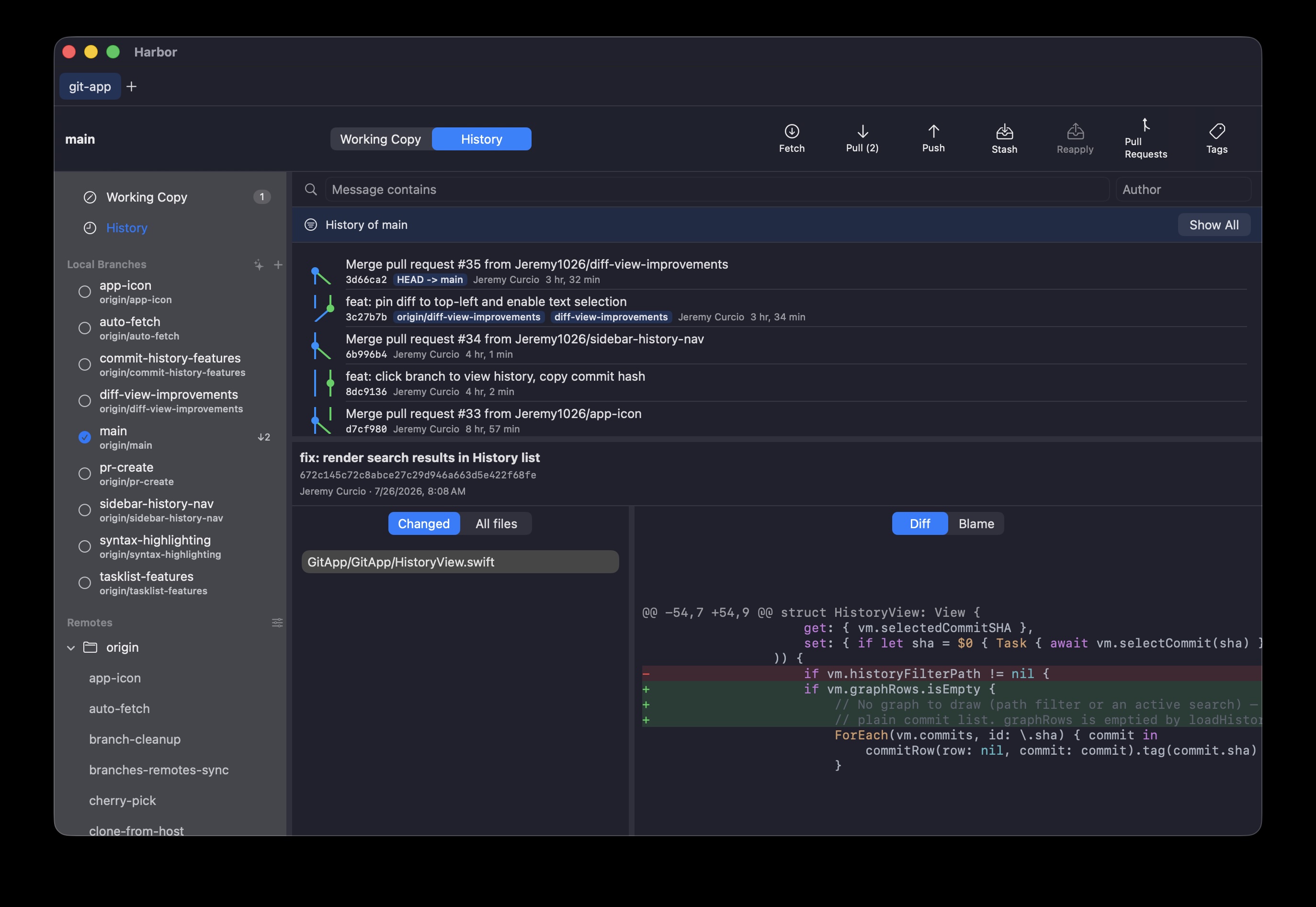The image size is (1316, 907).
Task: Click graph node of commit 3d66ca2
Action: coord(316,272)
